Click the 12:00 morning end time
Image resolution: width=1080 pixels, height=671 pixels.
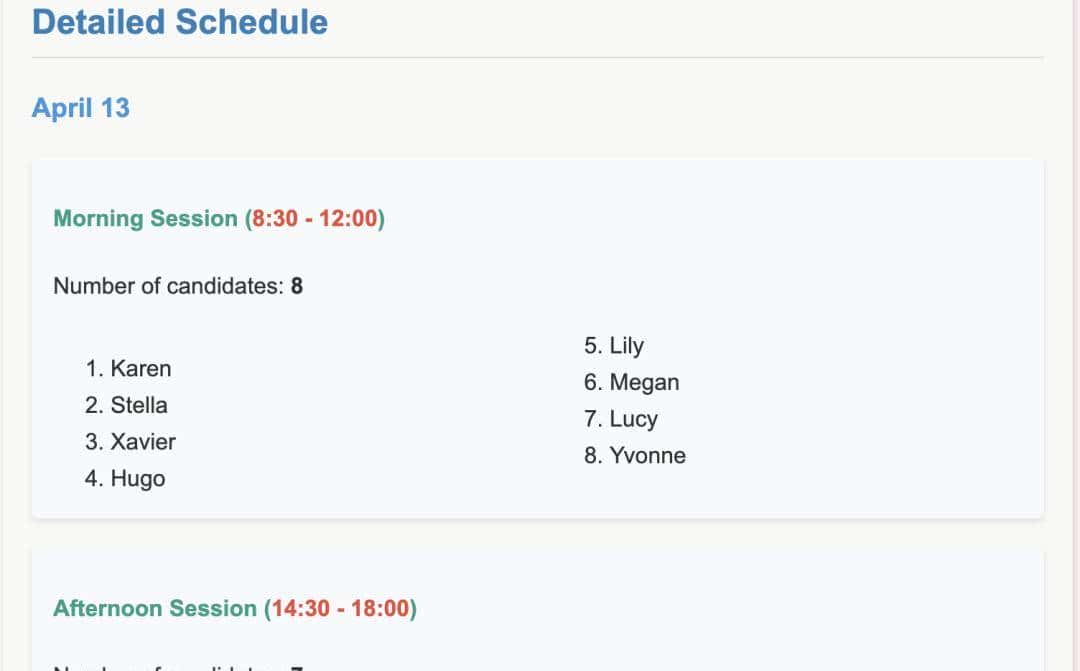[348, 218]
